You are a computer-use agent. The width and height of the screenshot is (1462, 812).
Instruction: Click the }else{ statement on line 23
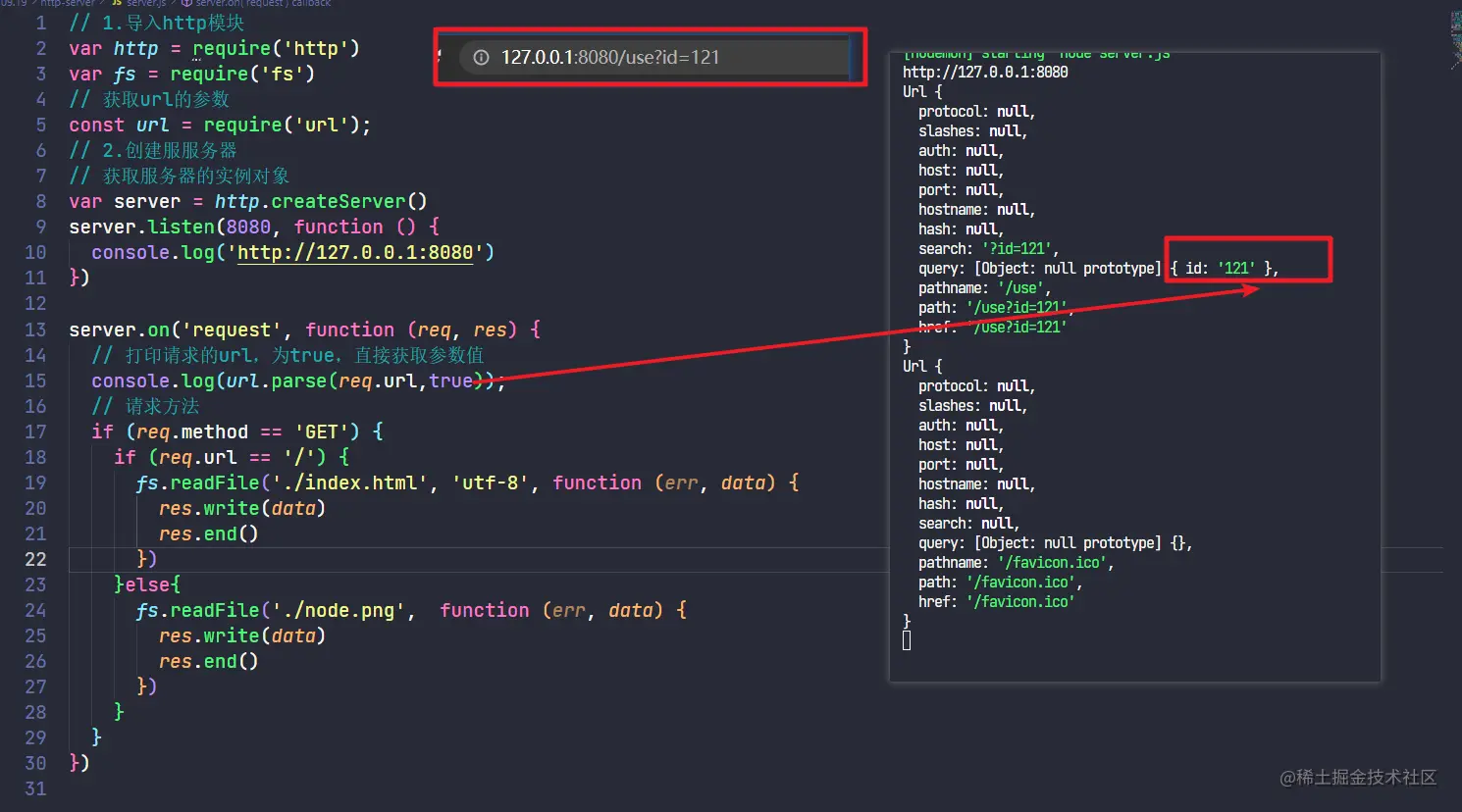tap(148, 584)
